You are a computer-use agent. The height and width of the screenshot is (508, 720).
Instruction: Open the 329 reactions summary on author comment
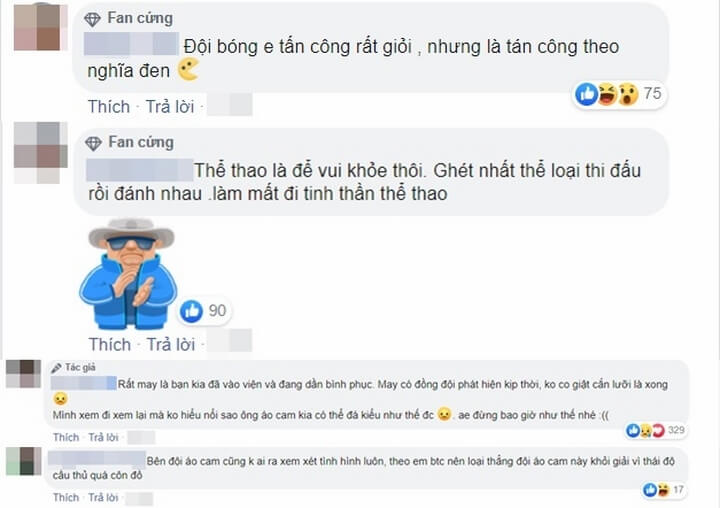tap(655, 430)
